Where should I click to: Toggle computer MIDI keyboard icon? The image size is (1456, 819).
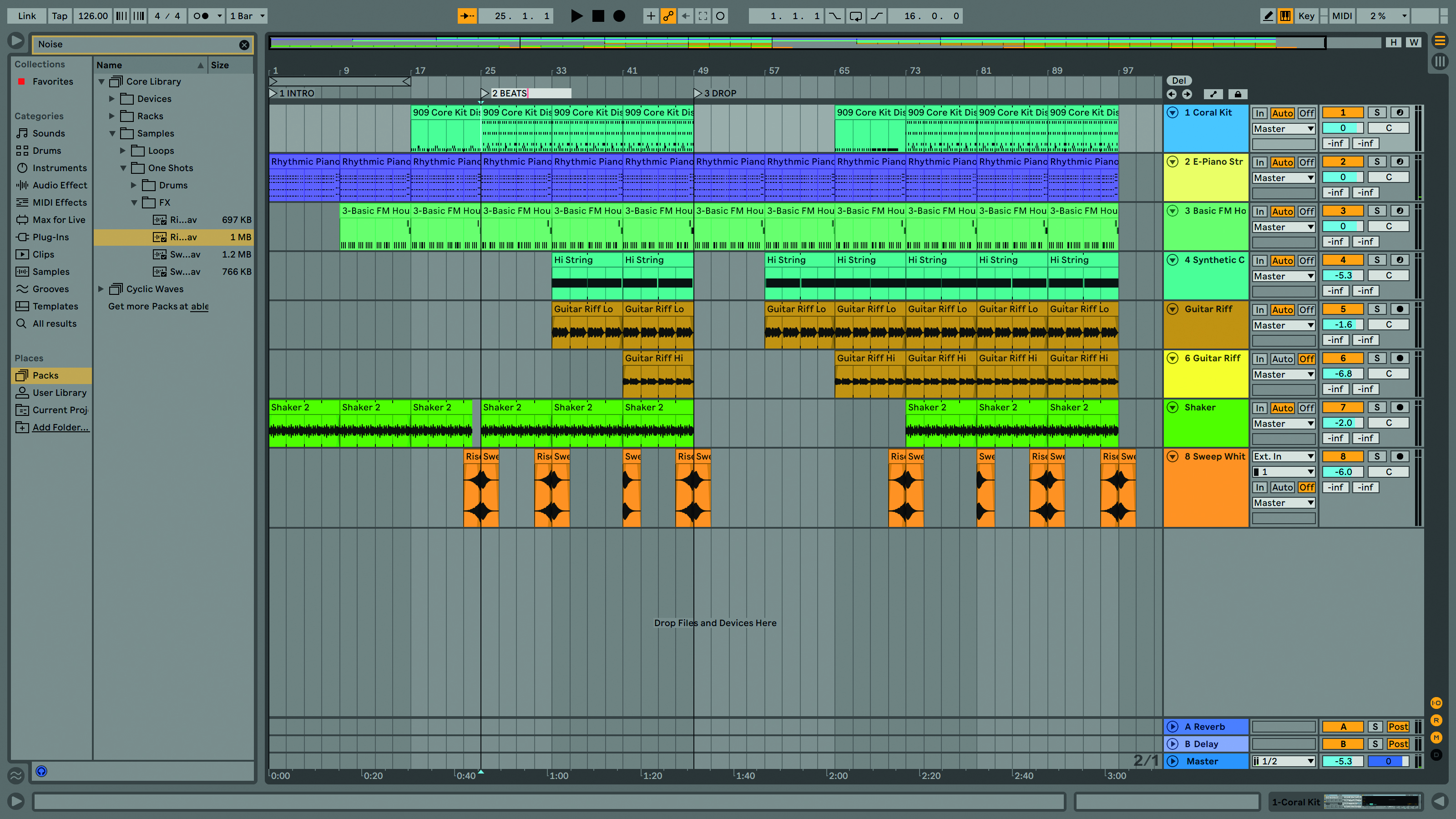coord(1285,16)
